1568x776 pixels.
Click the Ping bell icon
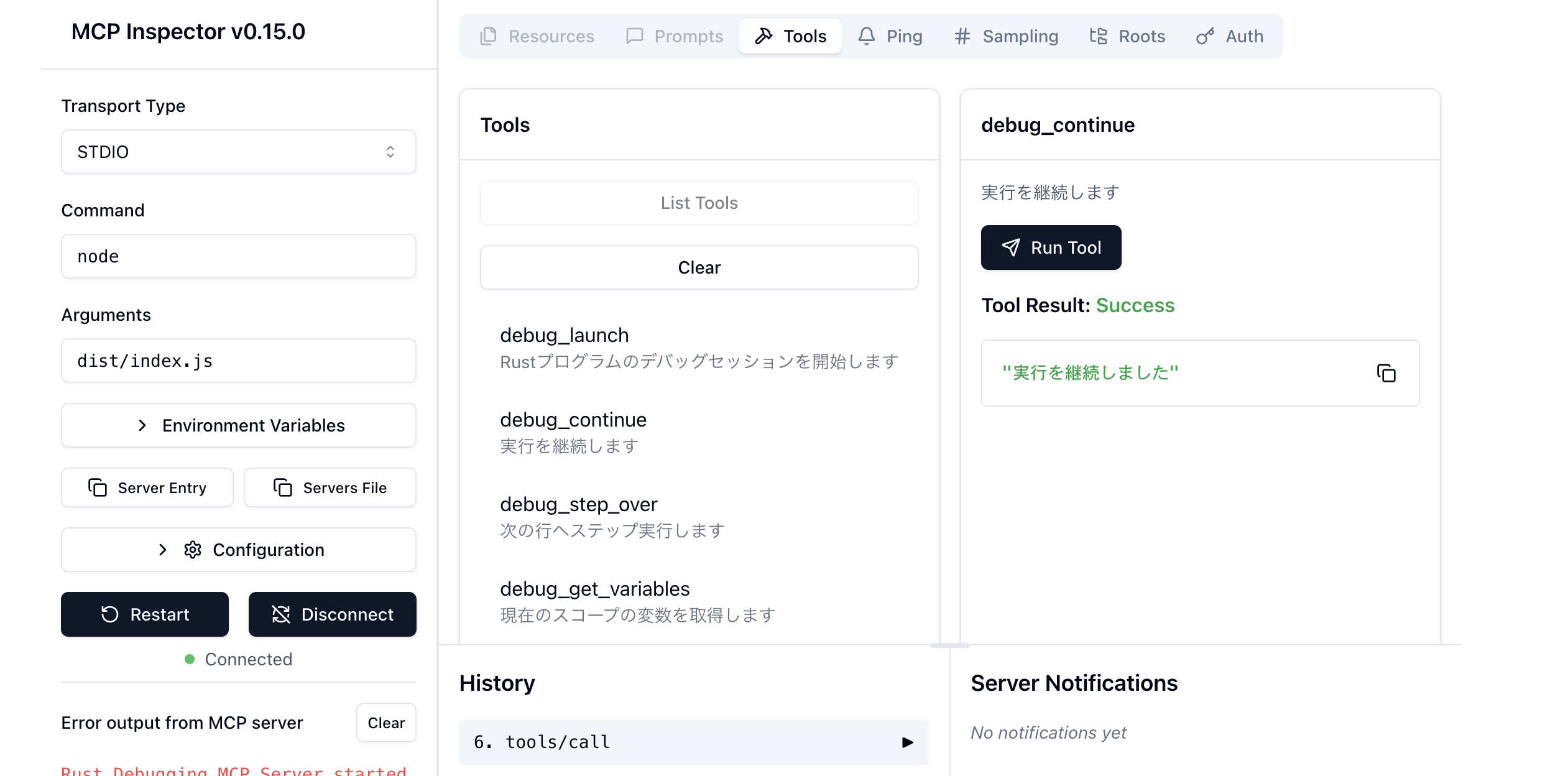(867, 36)
